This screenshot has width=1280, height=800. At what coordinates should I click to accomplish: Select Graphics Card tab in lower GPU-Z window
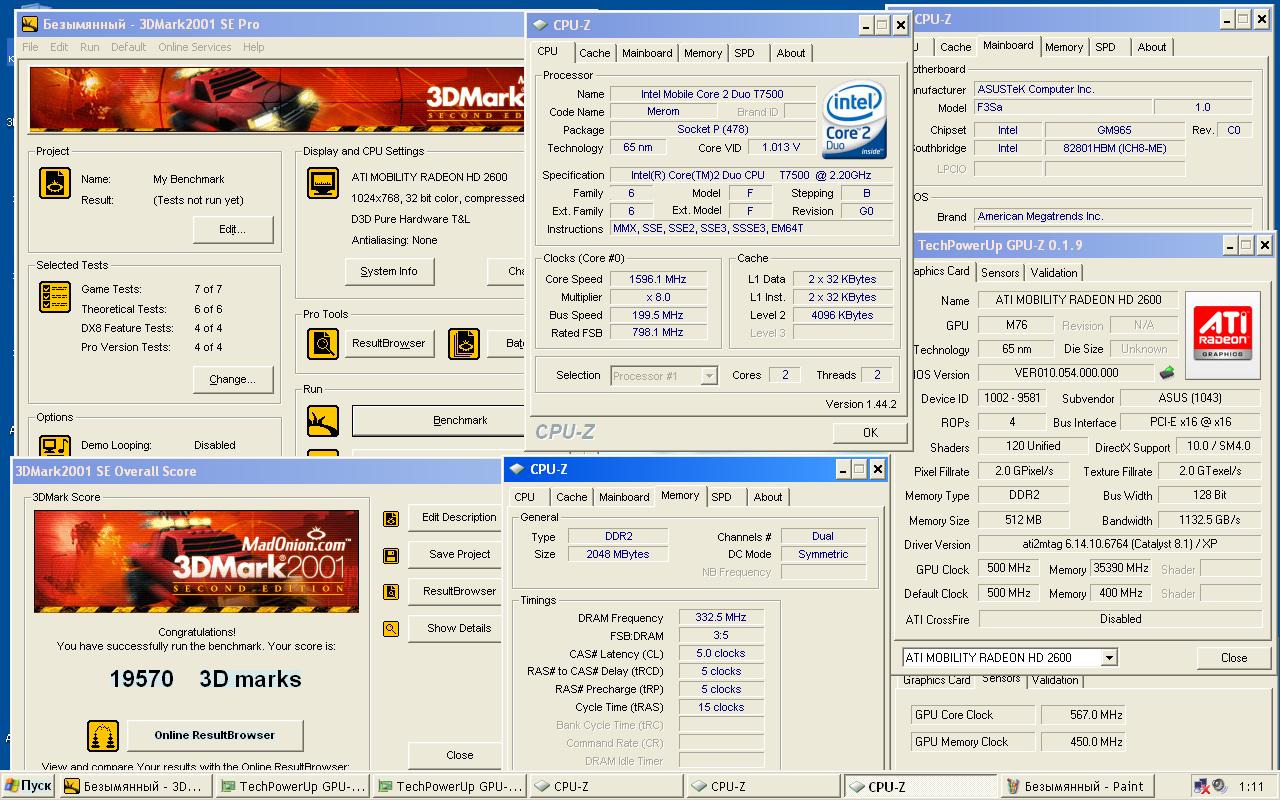[x=936, y=681]
